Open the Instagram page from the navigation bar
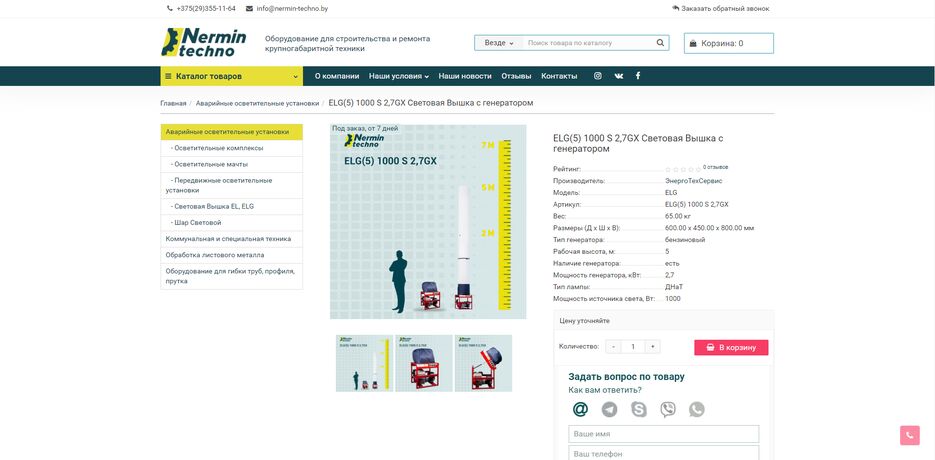Image resolution: width=935 pixels, height=460 pixels. click(x=598, y=76)
